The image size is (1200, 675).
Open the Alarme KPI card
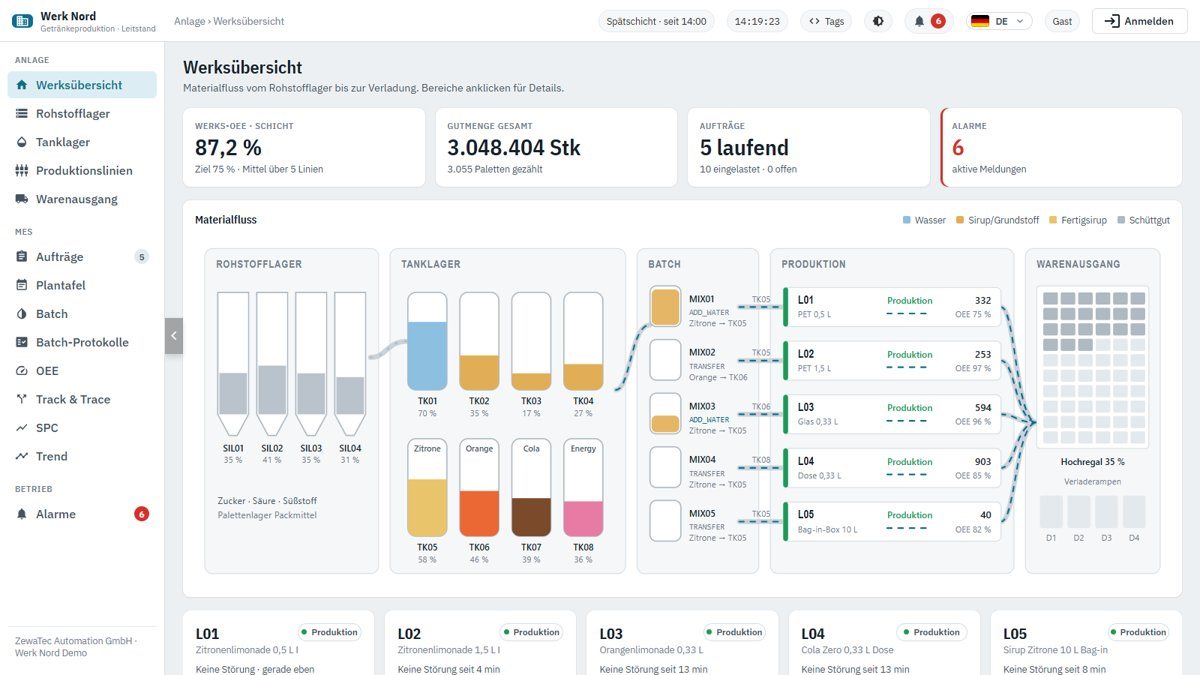pyautogui.click(x=1062, y=148)
